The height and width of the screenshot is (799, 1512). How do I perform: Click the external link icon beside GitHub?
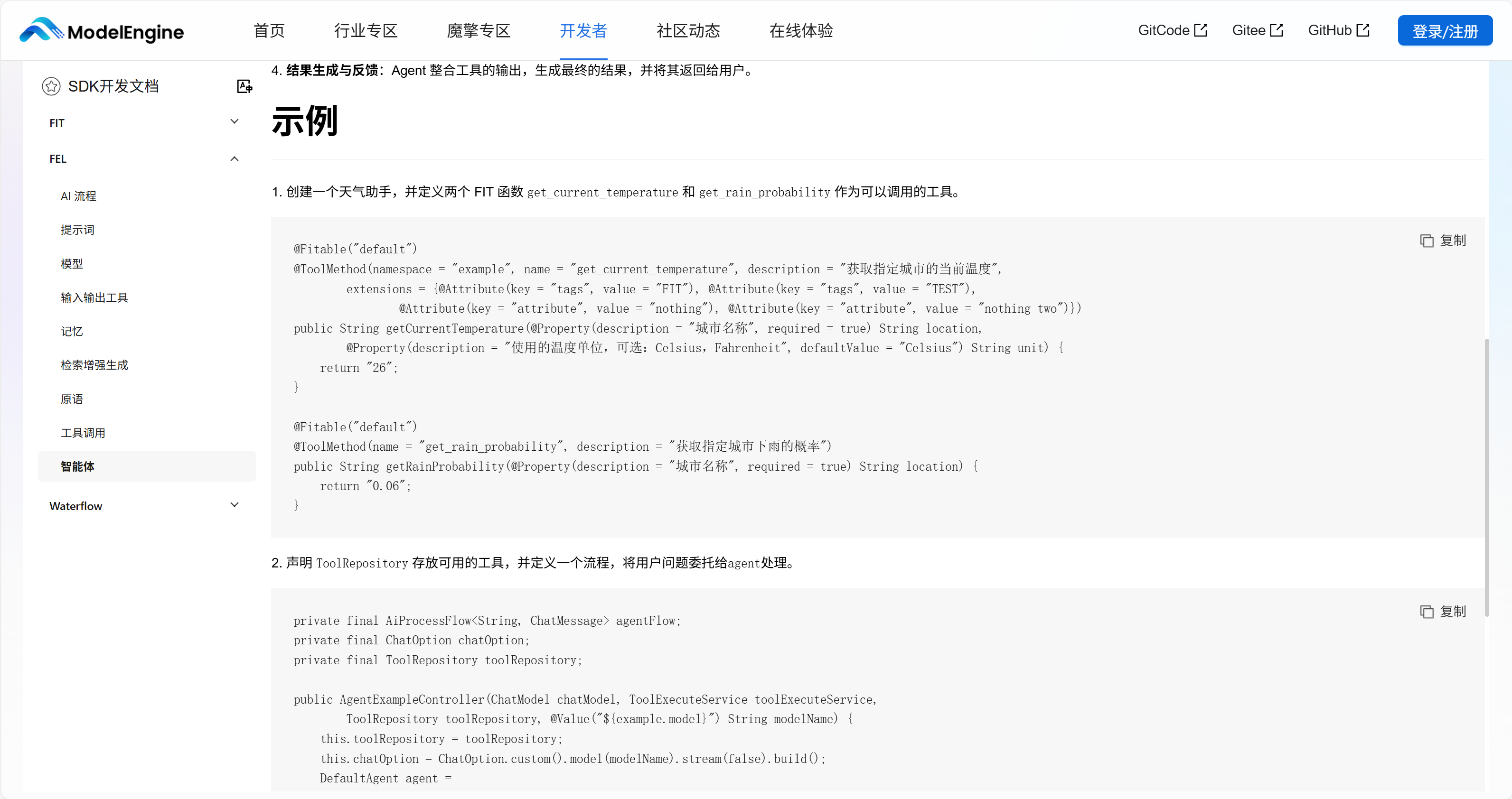1363,30
